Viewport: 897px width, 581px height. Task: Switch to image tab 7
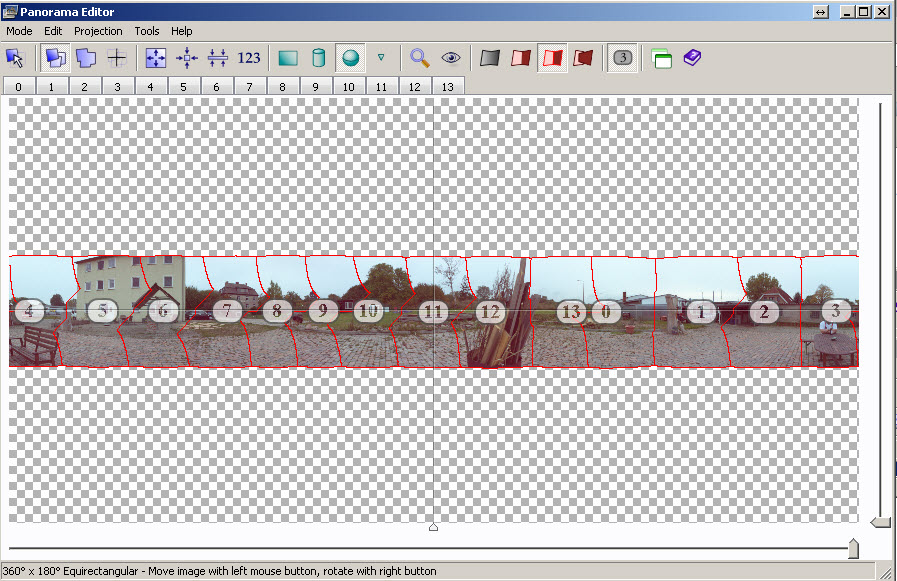pyautogui.click(x=250, y=87)
